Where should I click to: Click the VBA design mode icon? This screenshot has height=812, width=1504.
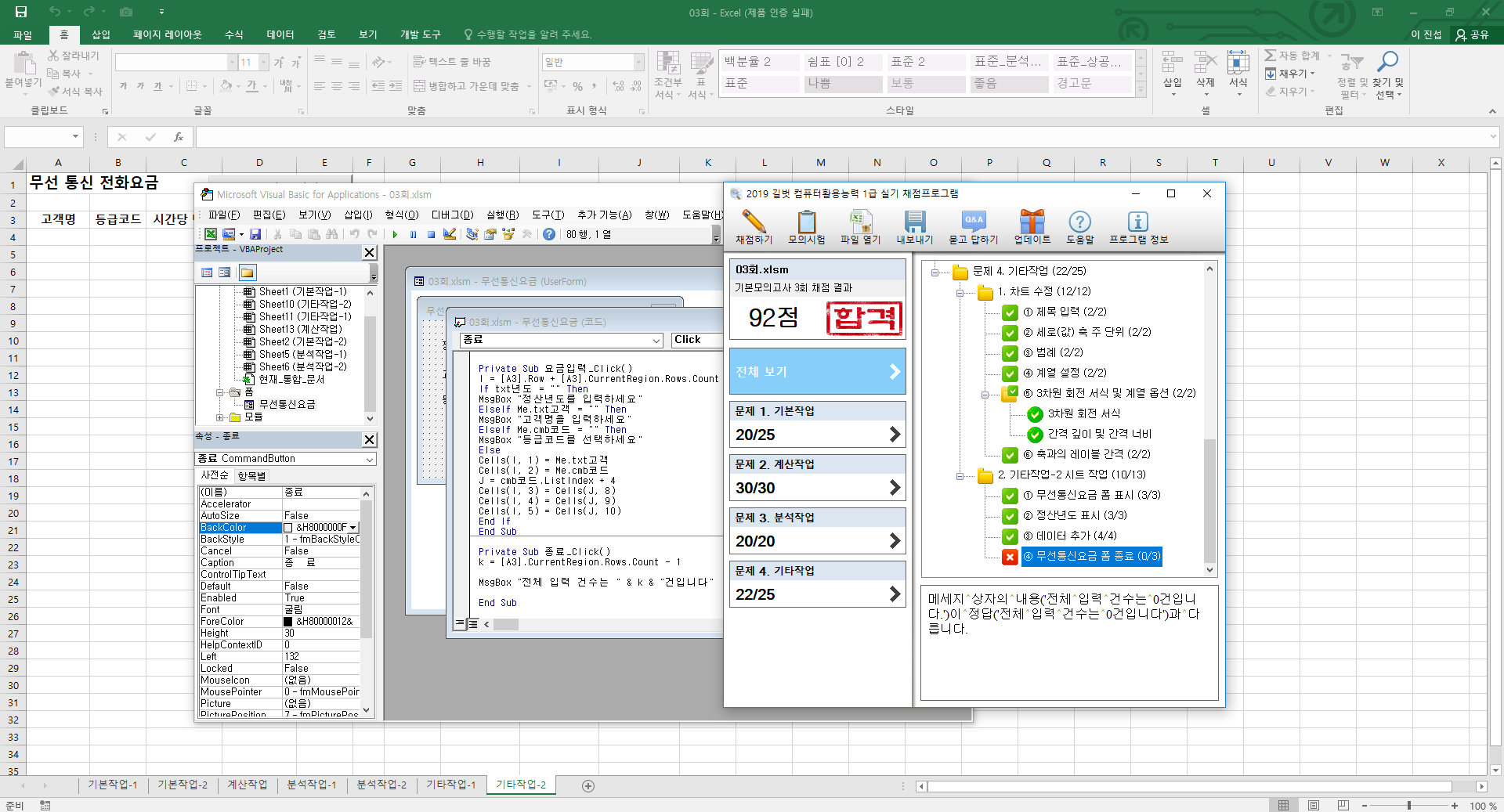pyautogui.click(x=450, y=234)
